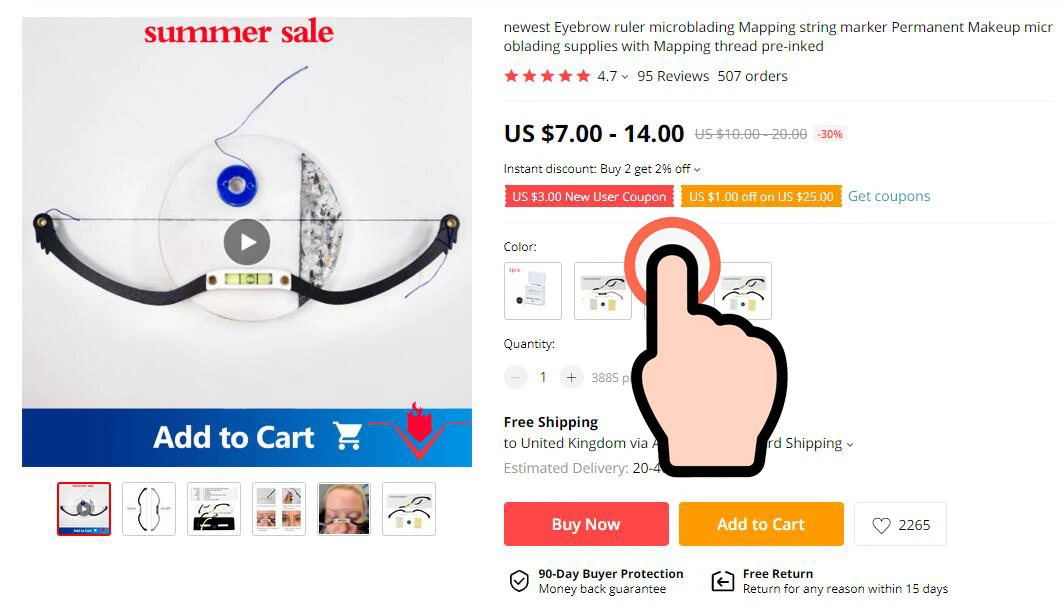Screen dimensions: 1063x607
Task: Click the Buyer Protection shield icon
Action: pyautogui.click(x=519, y=581)
